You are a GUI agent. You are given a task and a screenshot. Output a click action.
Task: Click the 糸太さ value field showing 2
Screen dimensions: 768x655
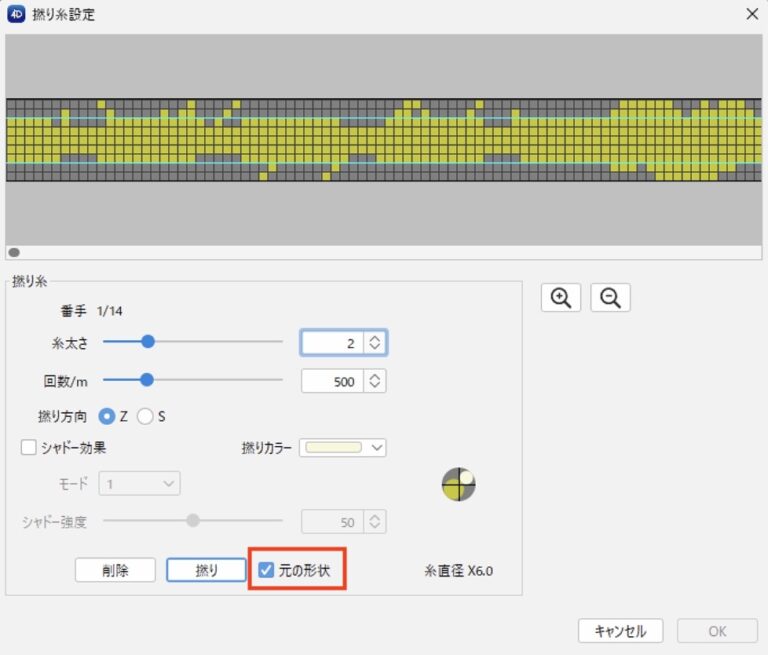pyautogui.click(x=333, y=342)
